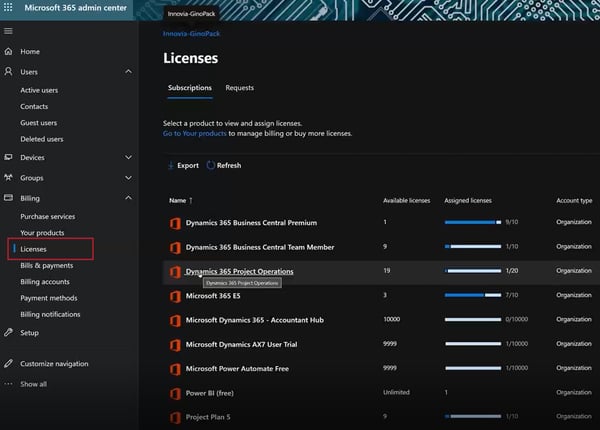
Task: Open Payment methods
Action: pyautogui.click(x=49, y=298)
